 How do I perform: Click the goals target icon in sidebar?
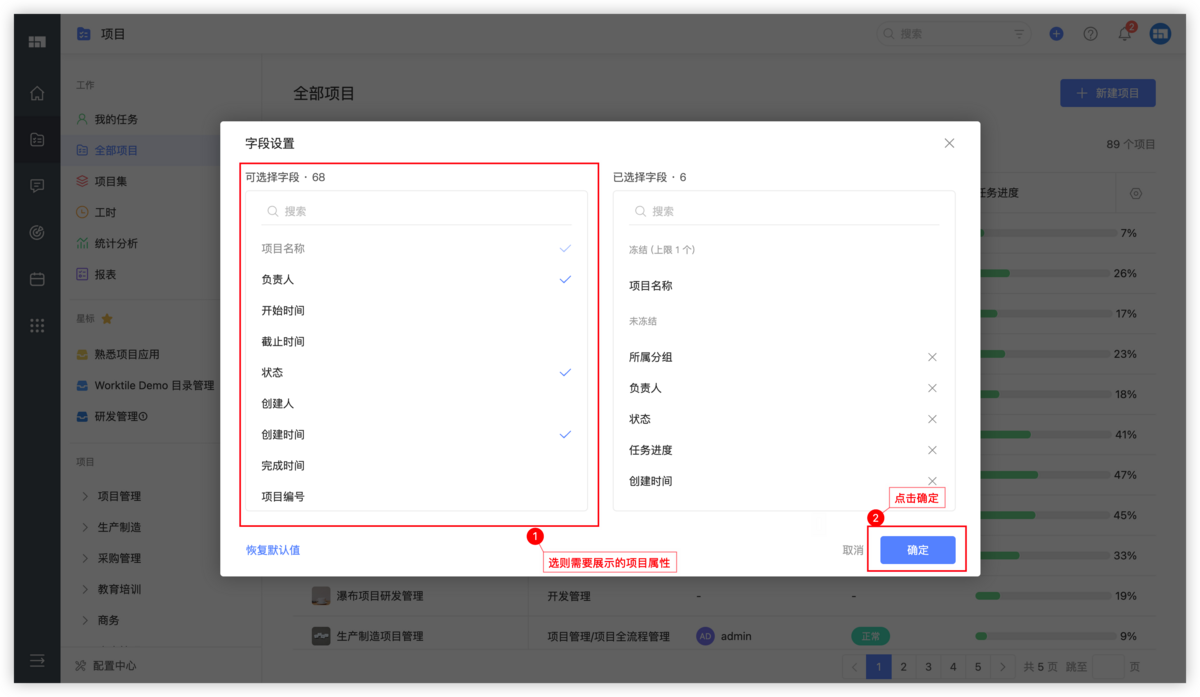click(37, 232)
